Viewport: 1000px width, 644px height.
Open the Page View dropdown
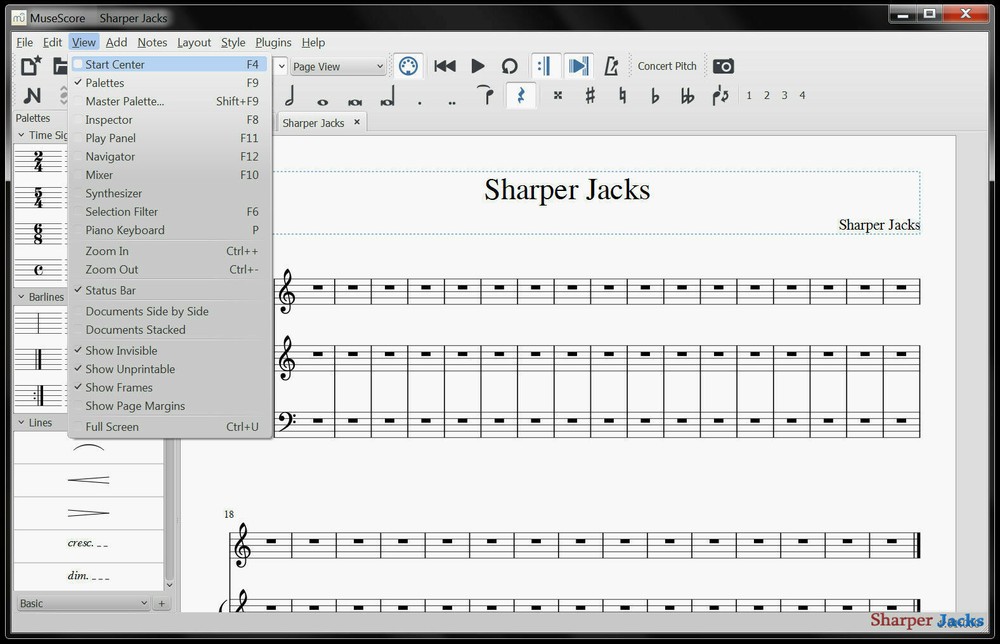(x=336, y=66)
